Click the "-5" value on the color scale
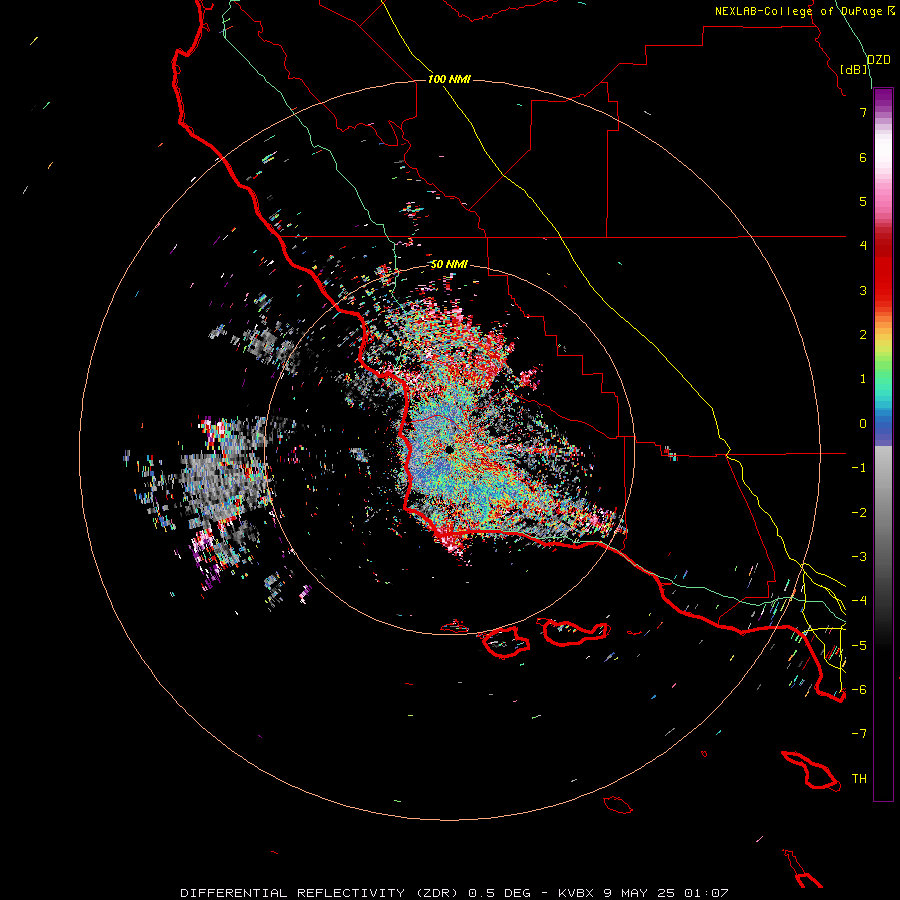900x900 pixels. 859,646
